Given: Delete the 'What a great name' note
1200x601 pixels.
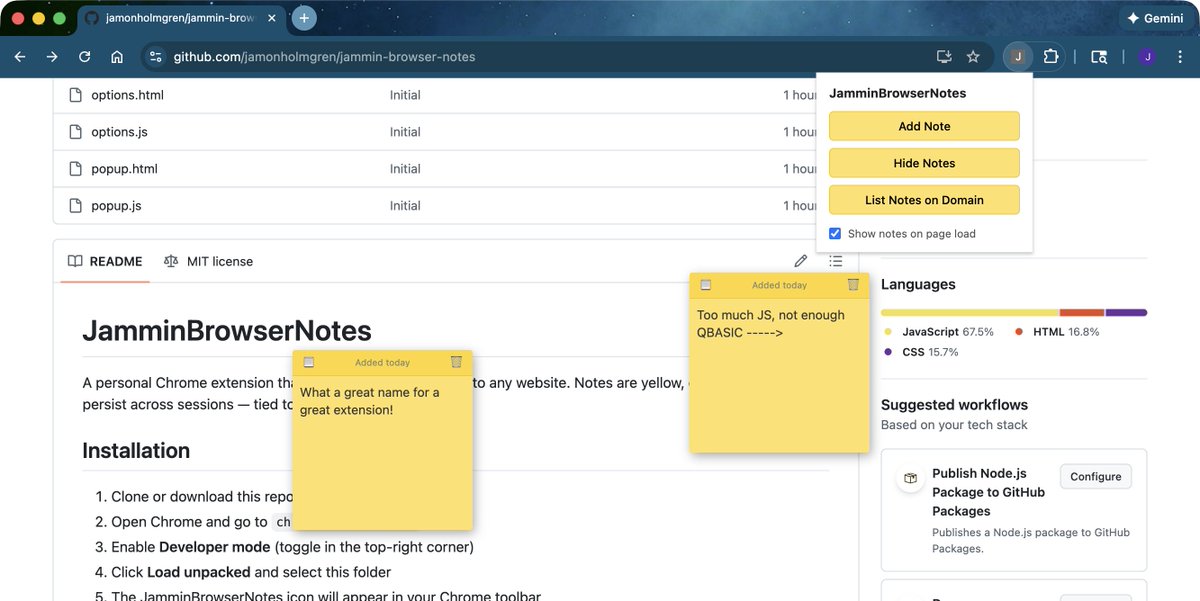Looking at the screenshot, I should (456, 362).
